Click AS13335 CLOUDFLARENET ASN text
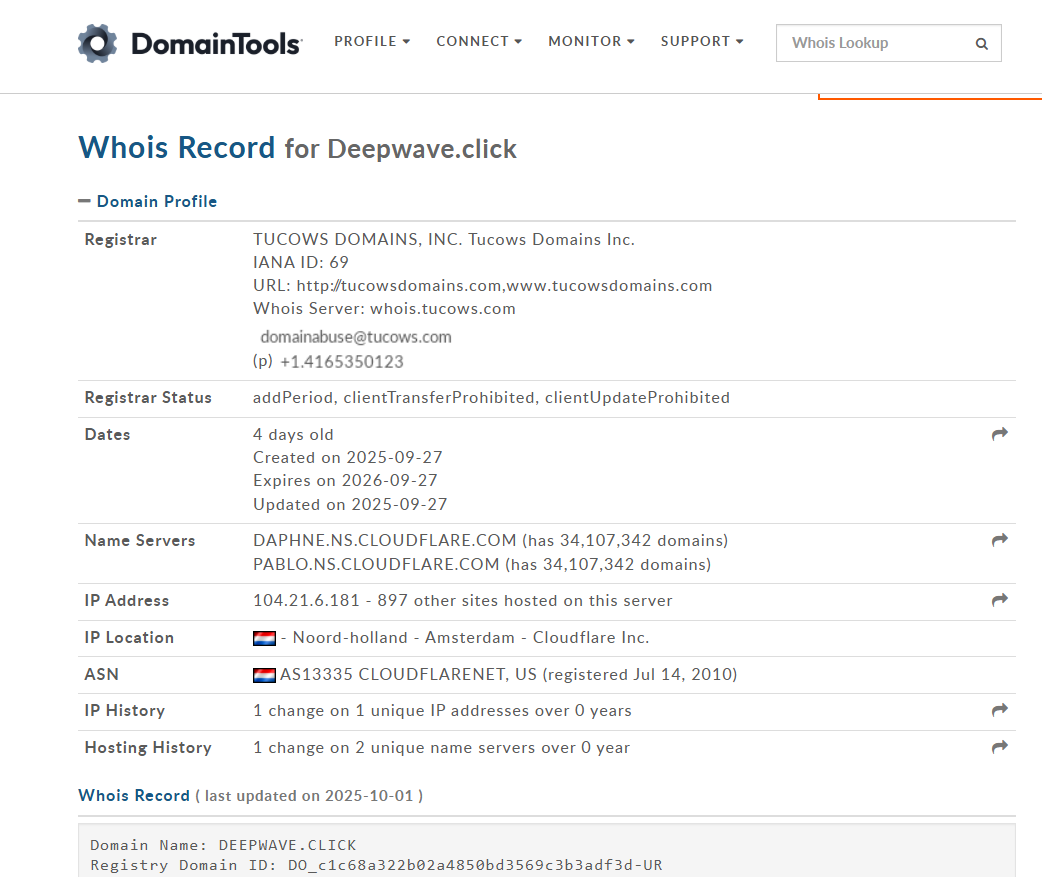This screenshot has width=1042, height=877. (408, 674)
